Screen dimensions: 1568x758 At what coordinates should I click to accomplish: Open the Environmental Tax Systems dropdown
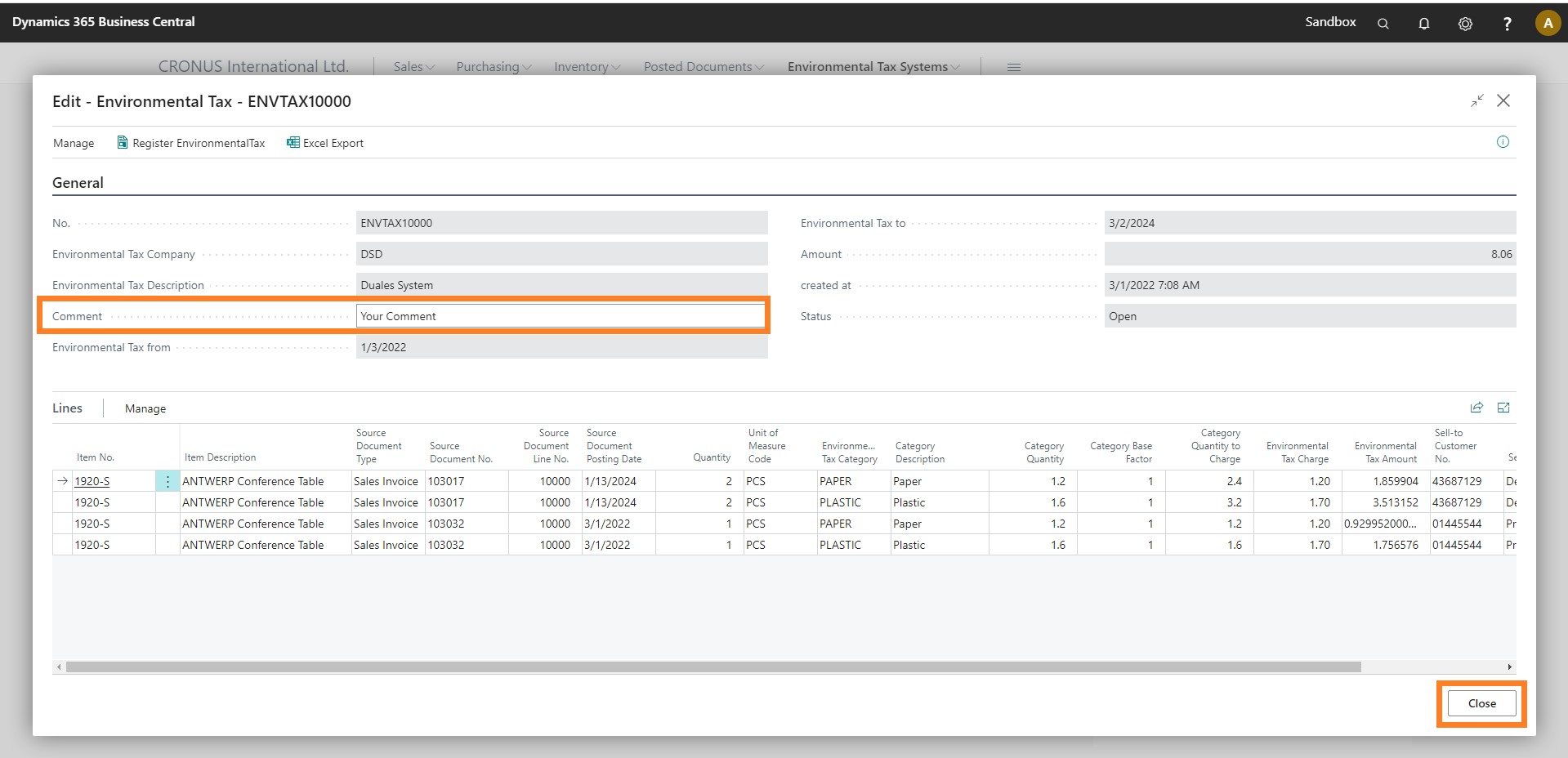(x=873, y=67)
